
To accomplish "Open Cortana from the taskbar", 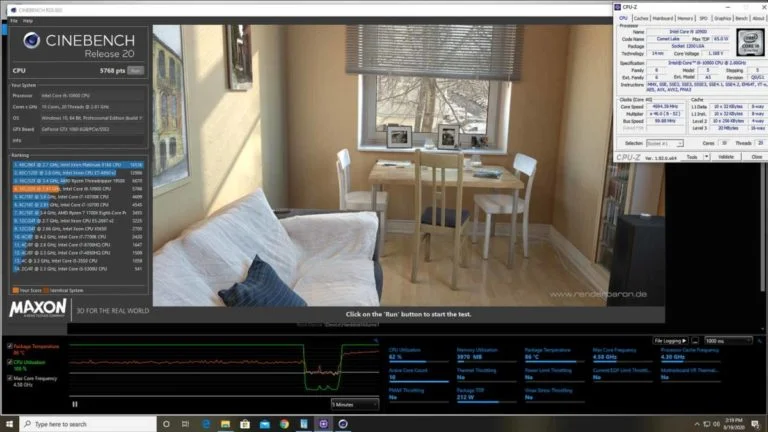I will (166, 424).
